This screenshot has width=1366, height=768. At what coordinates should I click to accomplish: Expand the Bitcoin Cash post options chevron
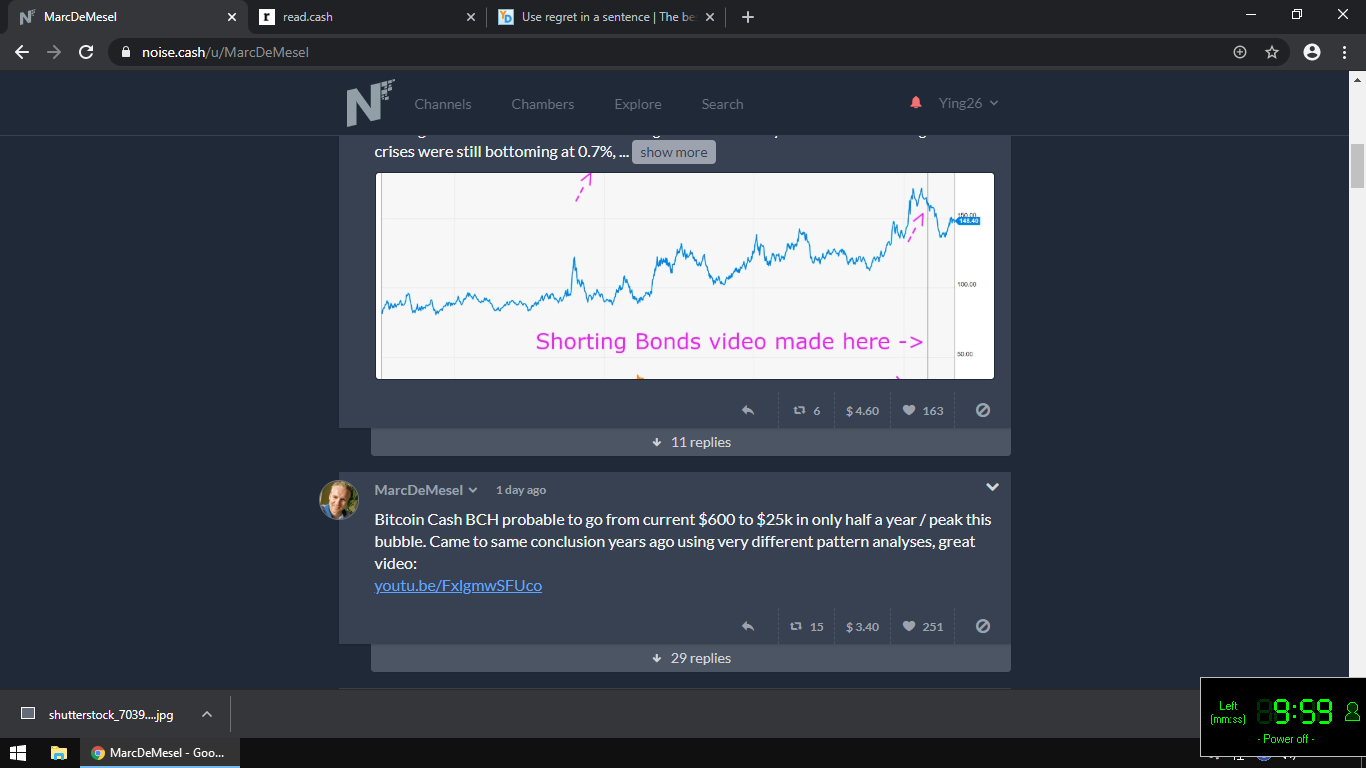pos(992,487)
